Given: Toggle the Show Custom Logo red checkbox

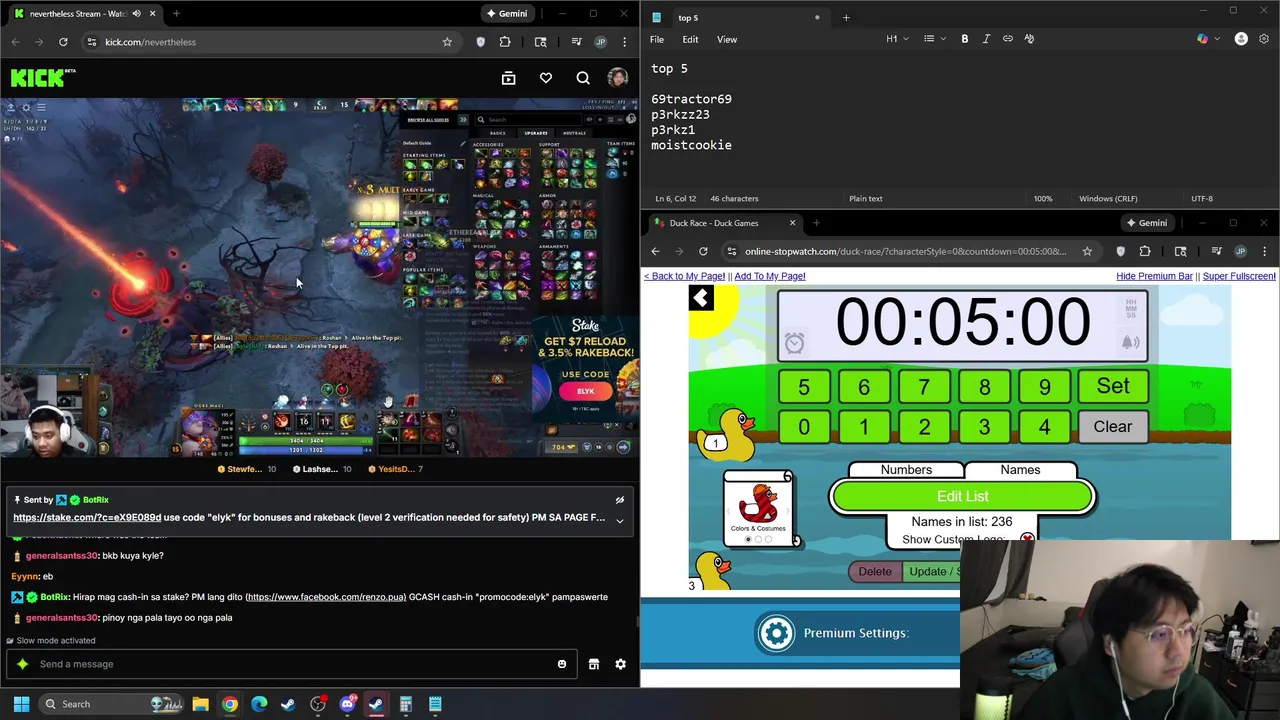Looking at the screenshot, I should click(1027, 539).
